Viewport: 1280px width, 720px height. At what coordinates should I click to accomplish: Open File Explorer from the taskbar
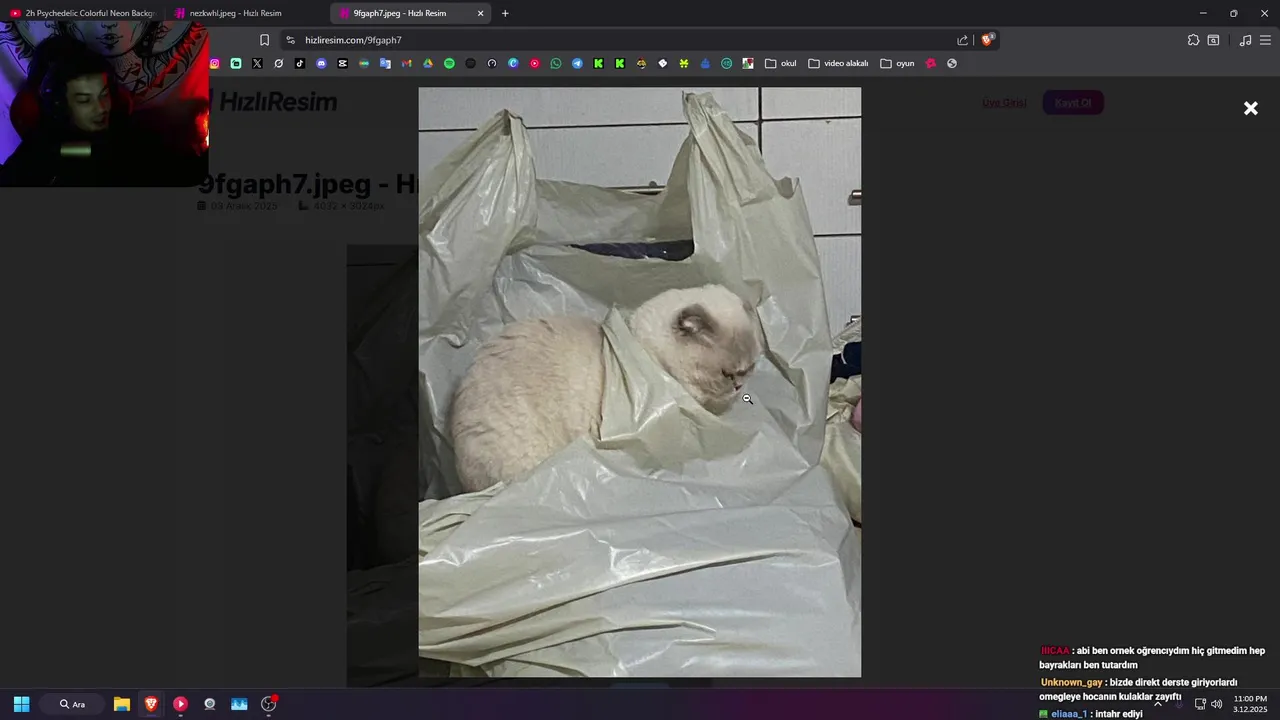click(122, 704)
